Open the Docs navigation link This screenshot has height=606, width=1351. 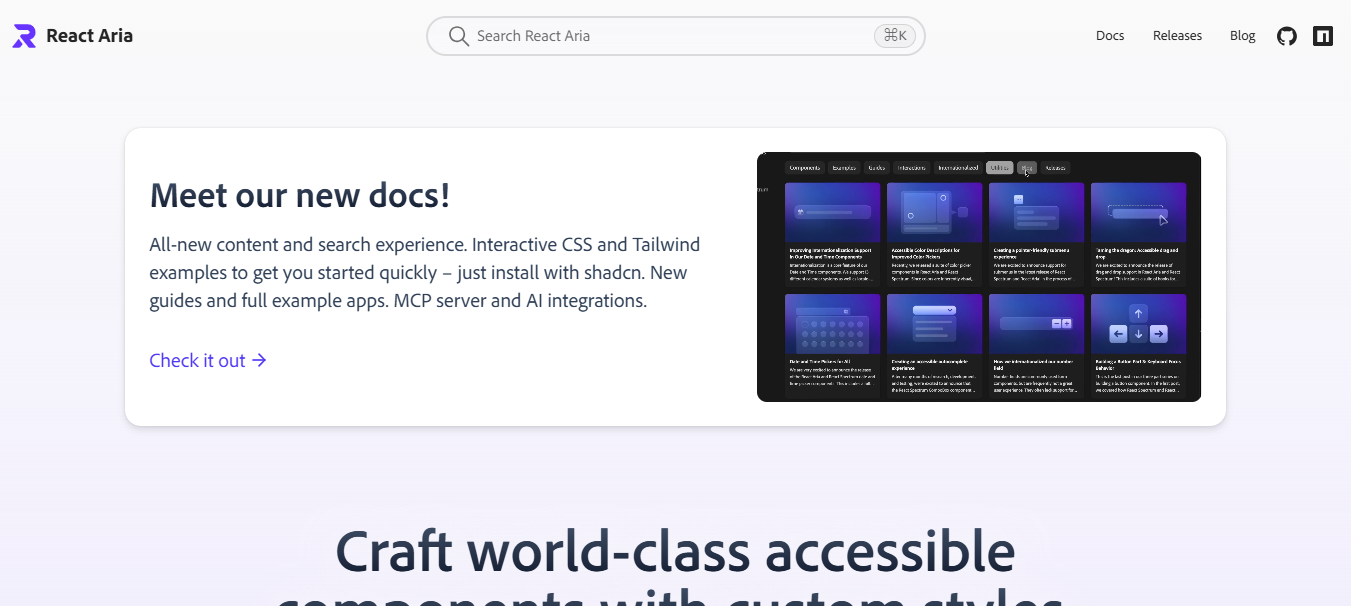1110,36
